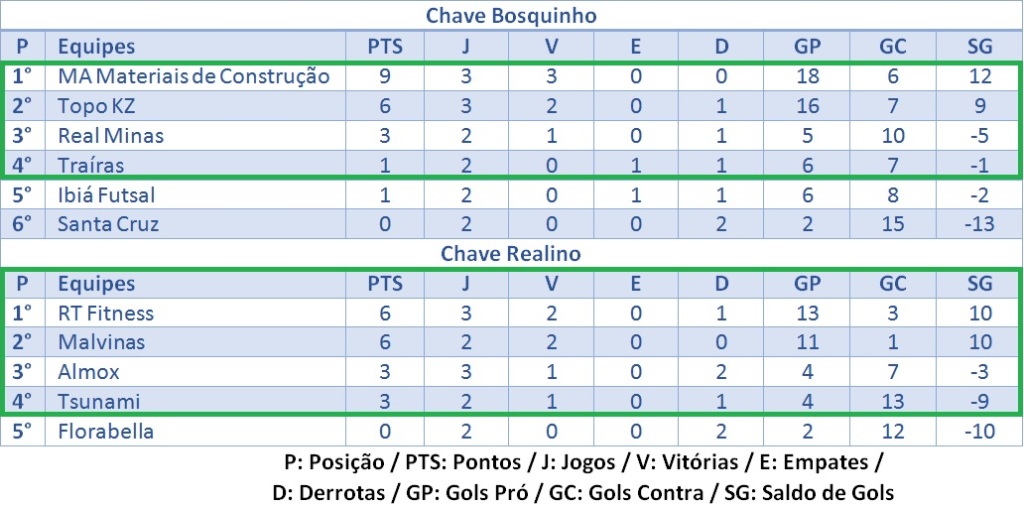Select the Malvinas team name

pyautogui.click(x=101, y=342)
